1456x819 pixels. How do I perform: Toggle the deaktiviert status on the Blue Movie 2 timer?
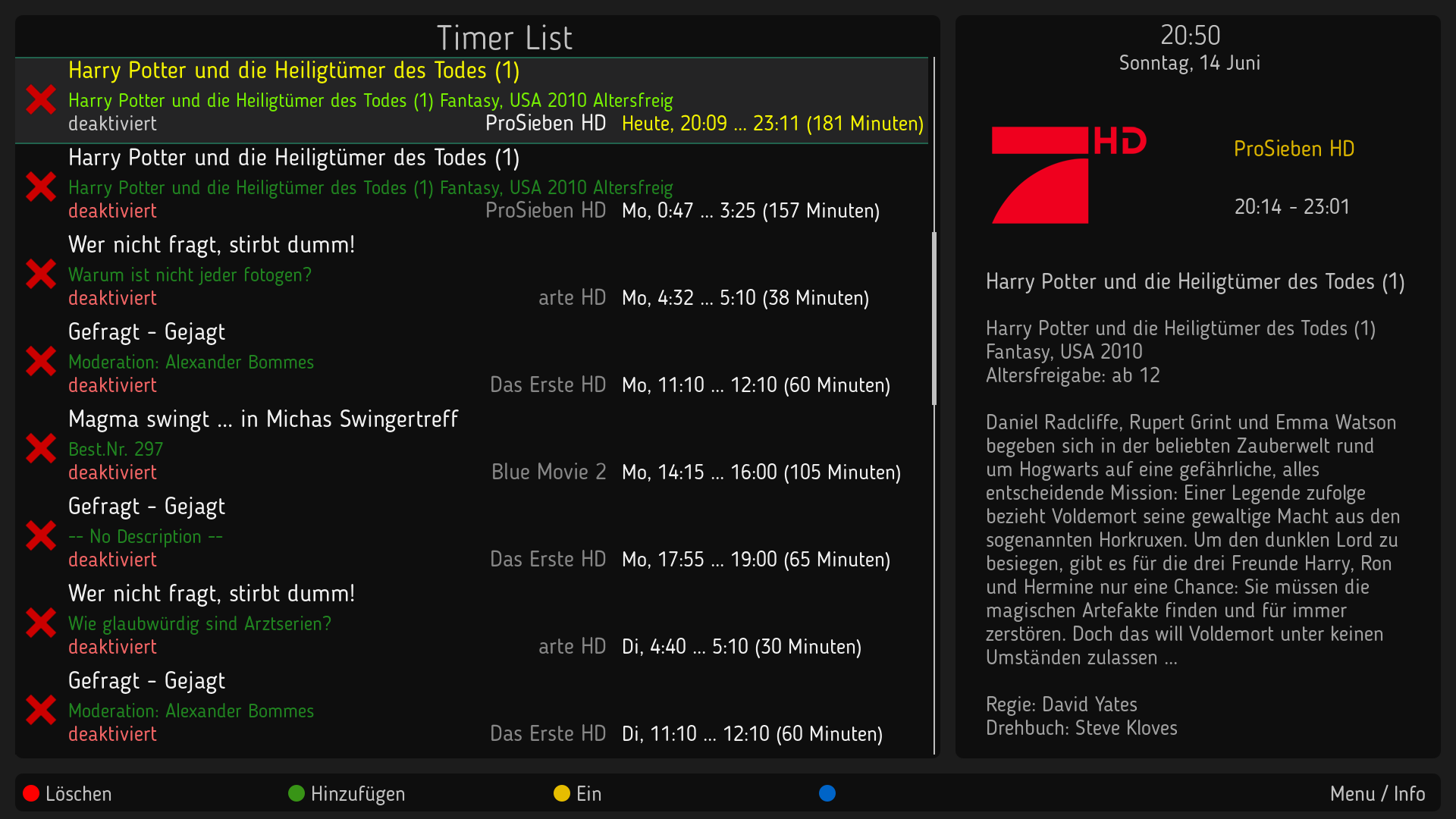coord(112,472)
